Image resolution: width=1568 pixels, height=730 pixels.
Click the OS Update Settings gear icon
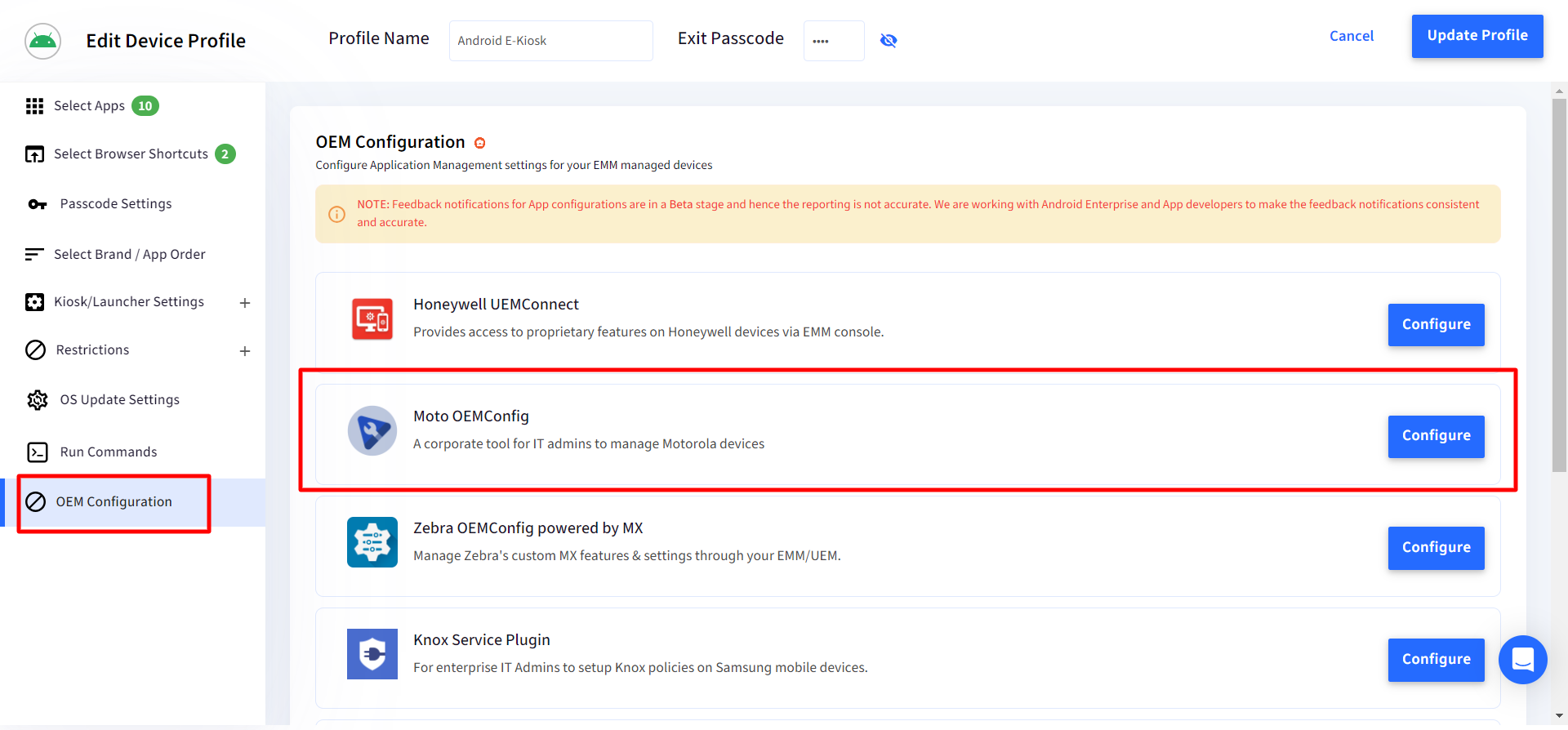38,400
